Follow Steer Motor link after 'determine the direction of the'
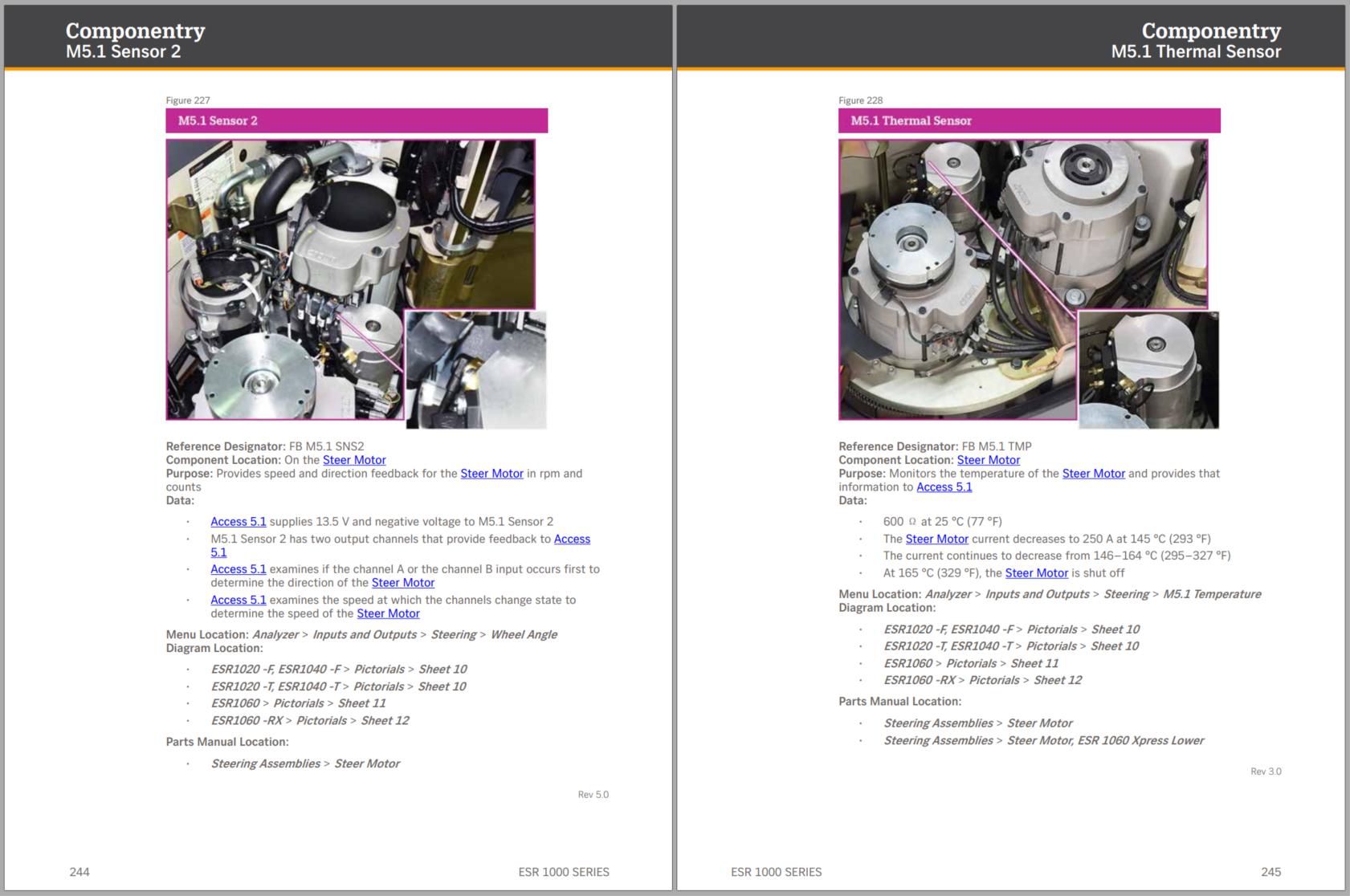 pos(402,583)
